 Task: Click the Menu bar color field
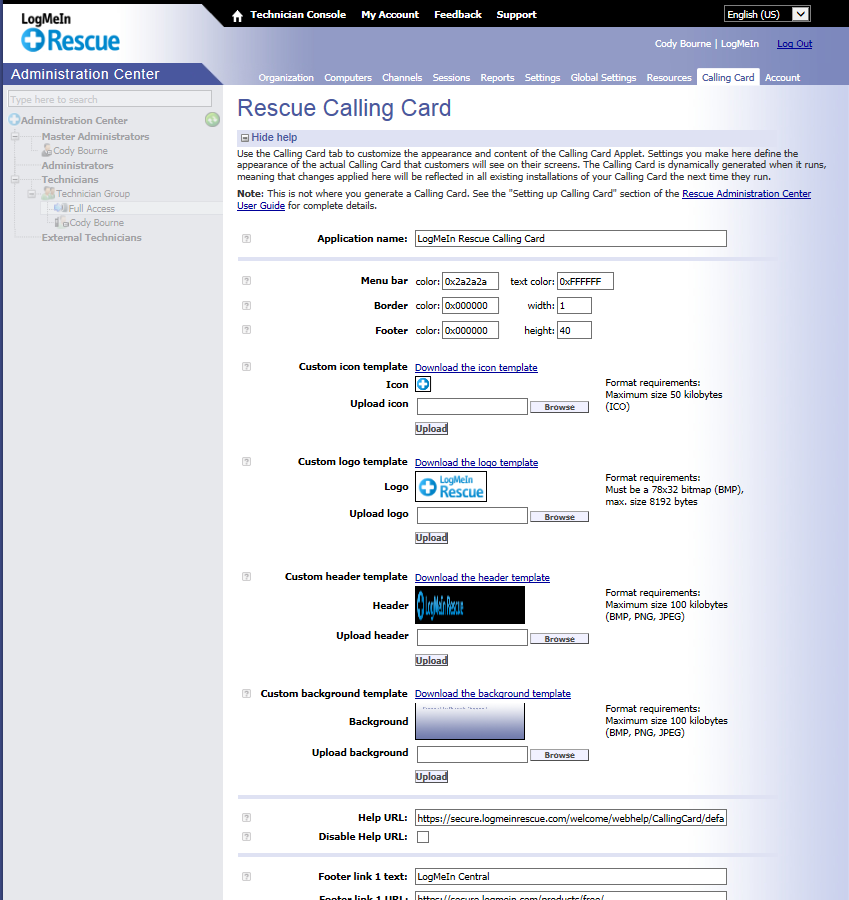(470, 281)
